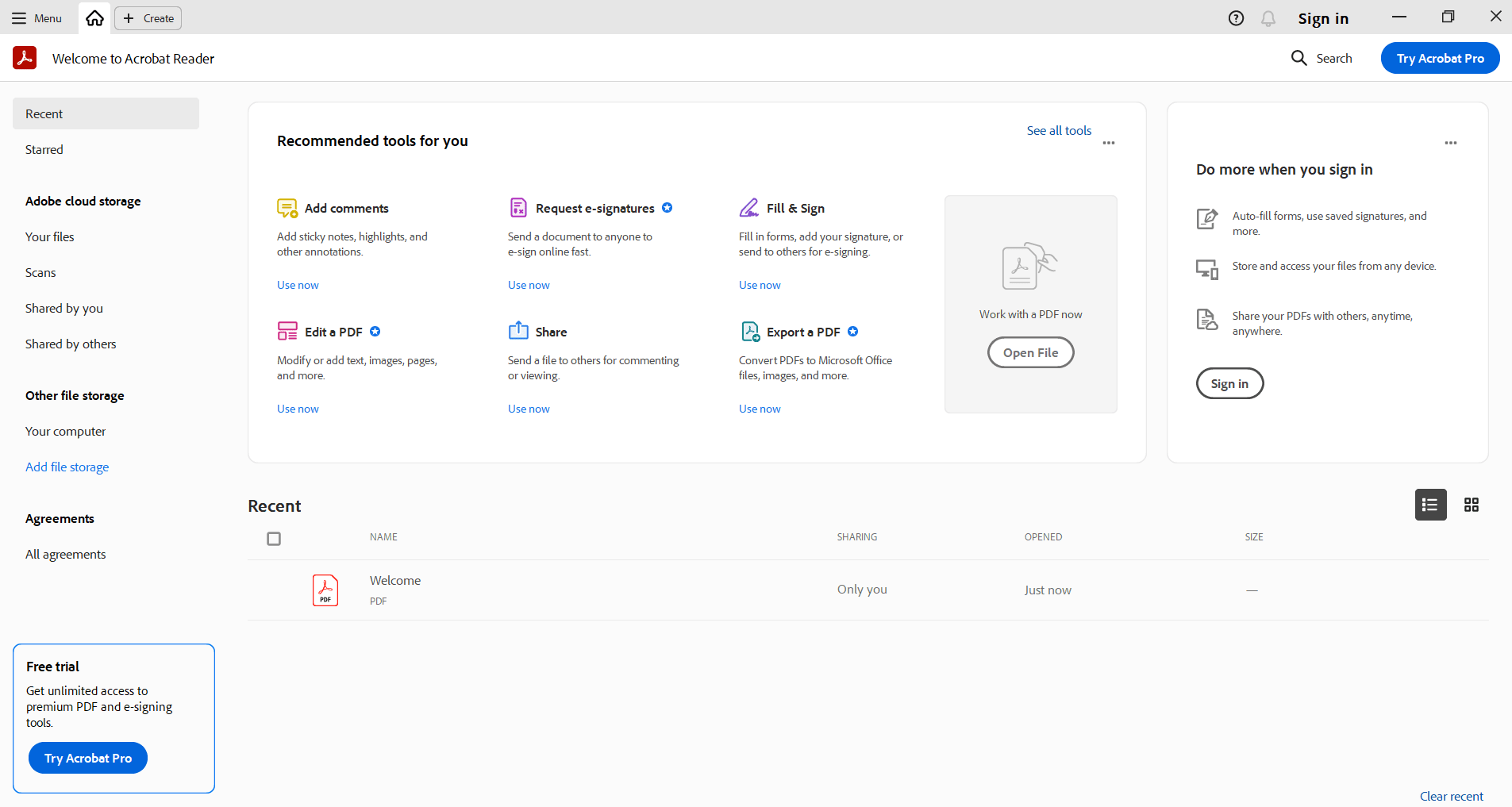Viewport: 1512px width, 807px height.
Task: Click Use now under Share
Action: click(529, 409)
